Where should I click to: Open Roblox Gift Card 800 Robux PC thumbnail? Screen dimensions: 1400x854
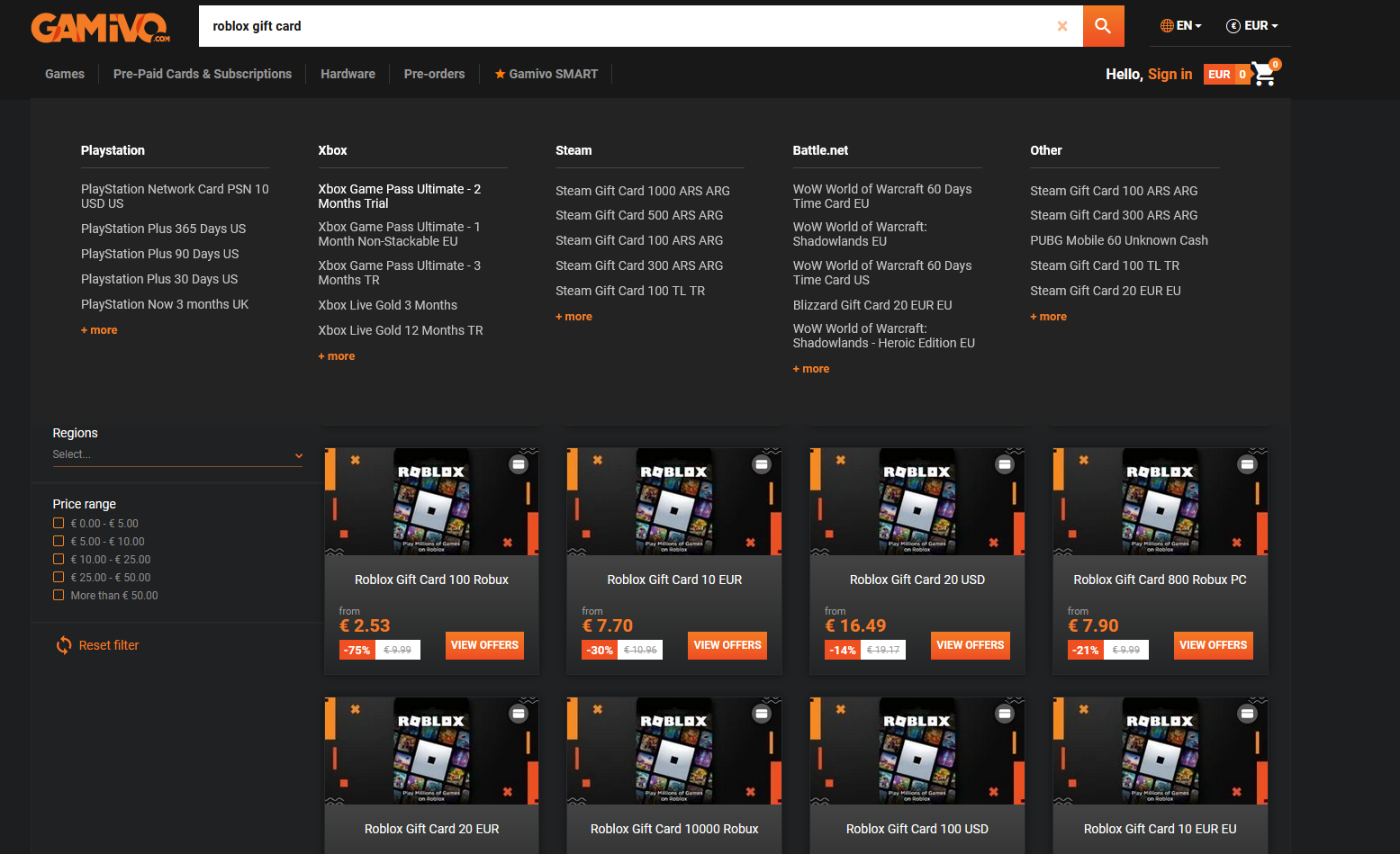tap(1161, 502)
